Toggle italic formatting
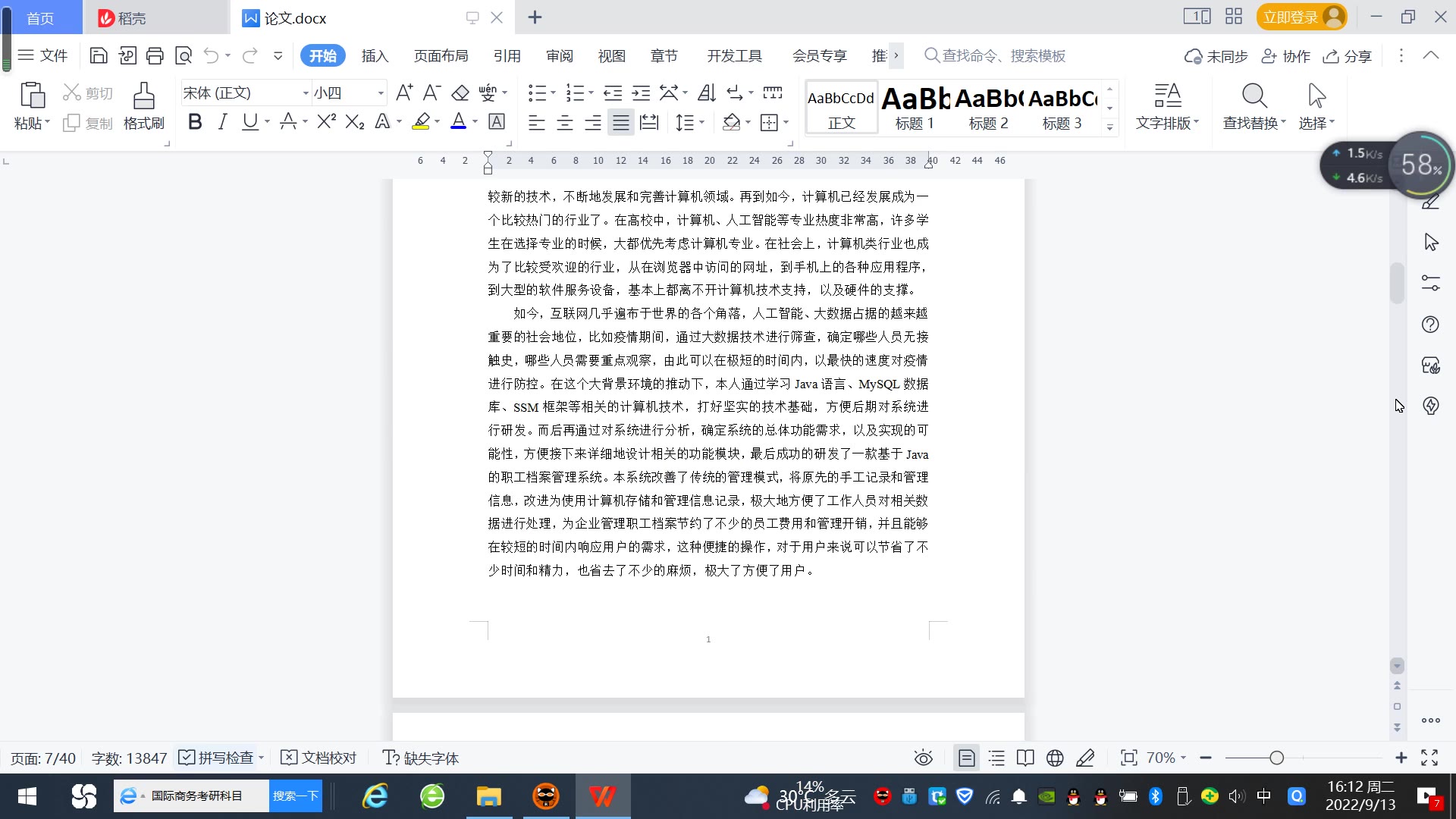This screenshot has height=819, width=1456. pos(222,122)
